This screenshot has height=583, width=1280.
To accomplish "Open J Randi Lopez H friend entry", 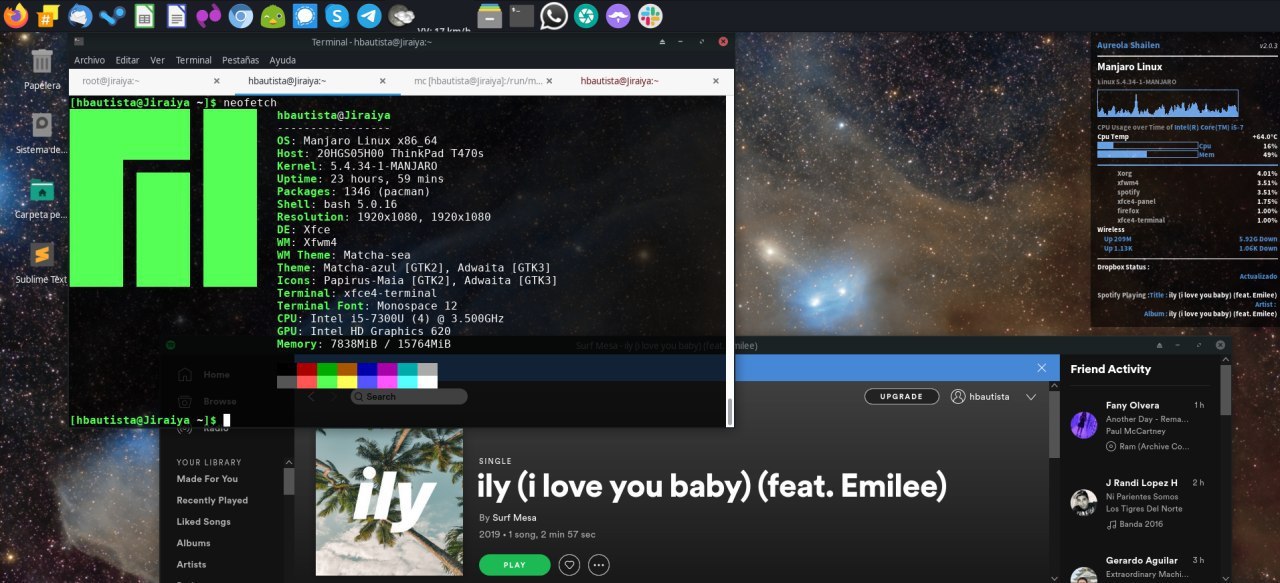I will point(1141,483).
